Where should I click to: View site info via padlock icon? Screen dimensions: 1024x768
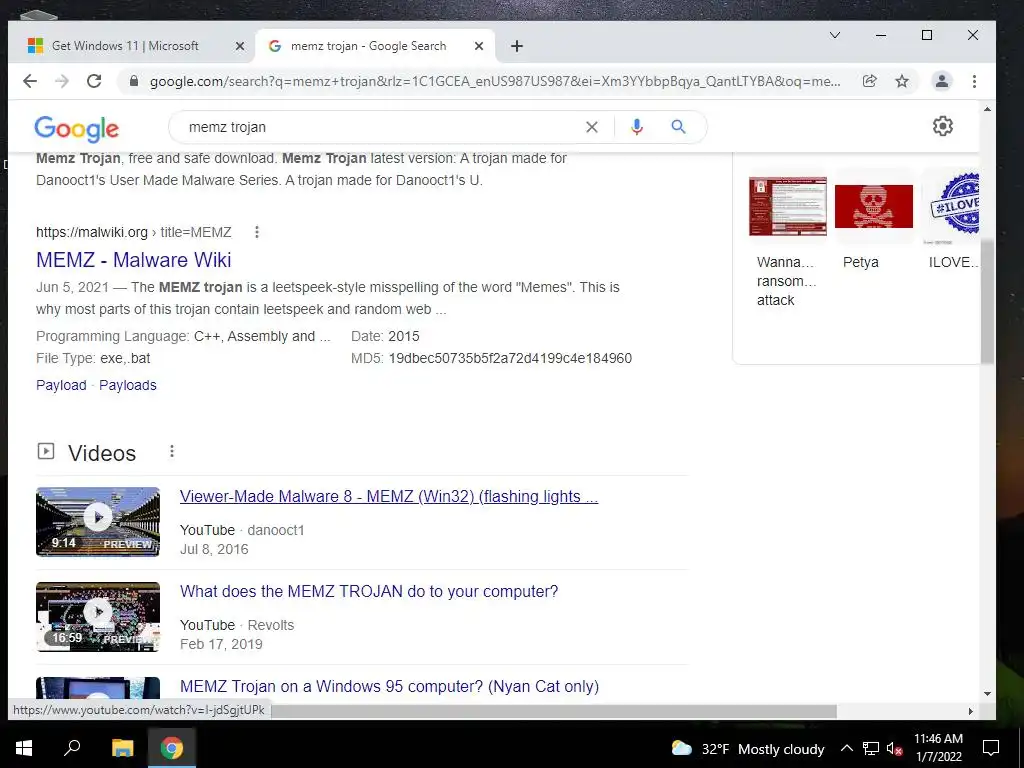tap(134, 81)
